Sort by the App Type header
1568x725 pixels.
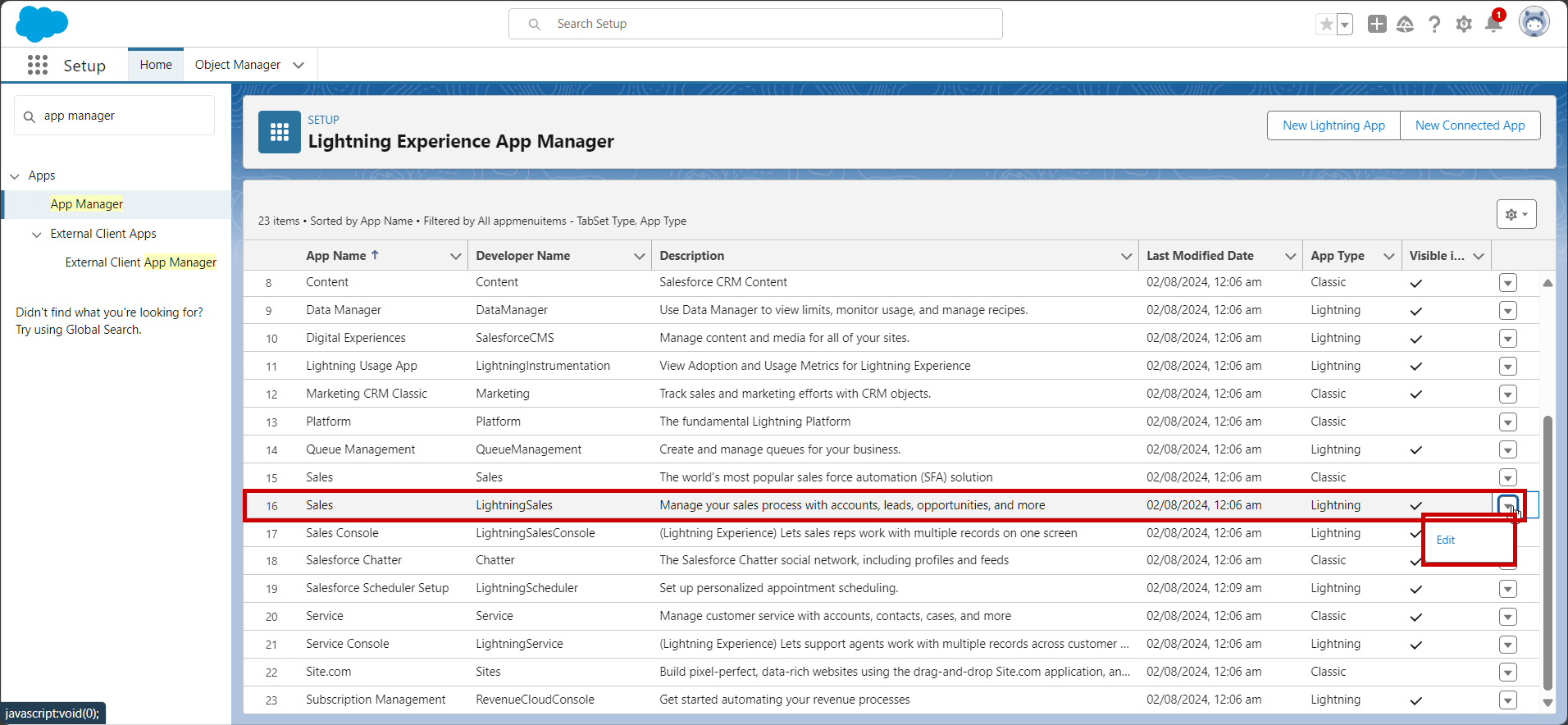(1338, 256)
